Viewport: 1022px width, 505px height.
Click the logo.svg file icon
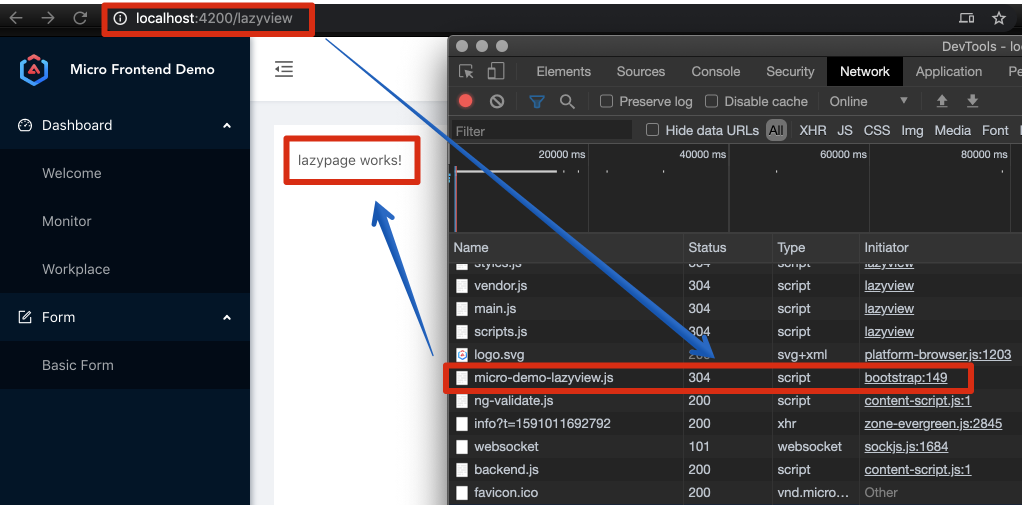coord(462,354)
